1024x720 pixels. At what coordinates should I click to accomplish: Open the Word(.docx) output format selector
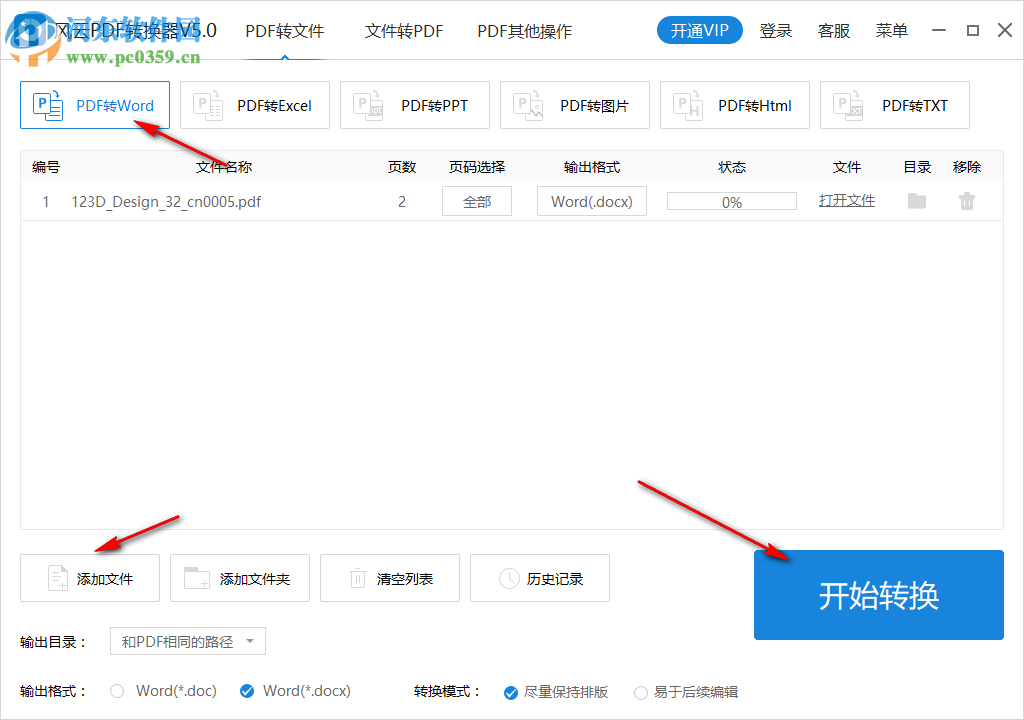591,200
